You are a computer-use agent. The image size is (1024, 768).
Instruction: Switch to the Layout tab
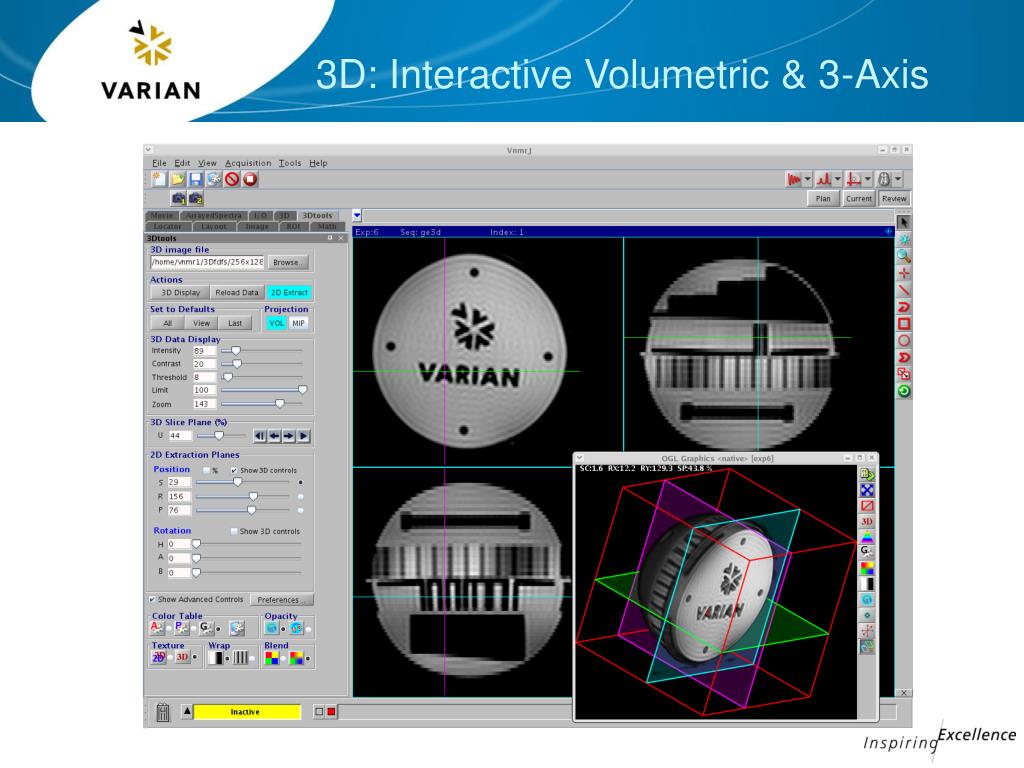214,227
